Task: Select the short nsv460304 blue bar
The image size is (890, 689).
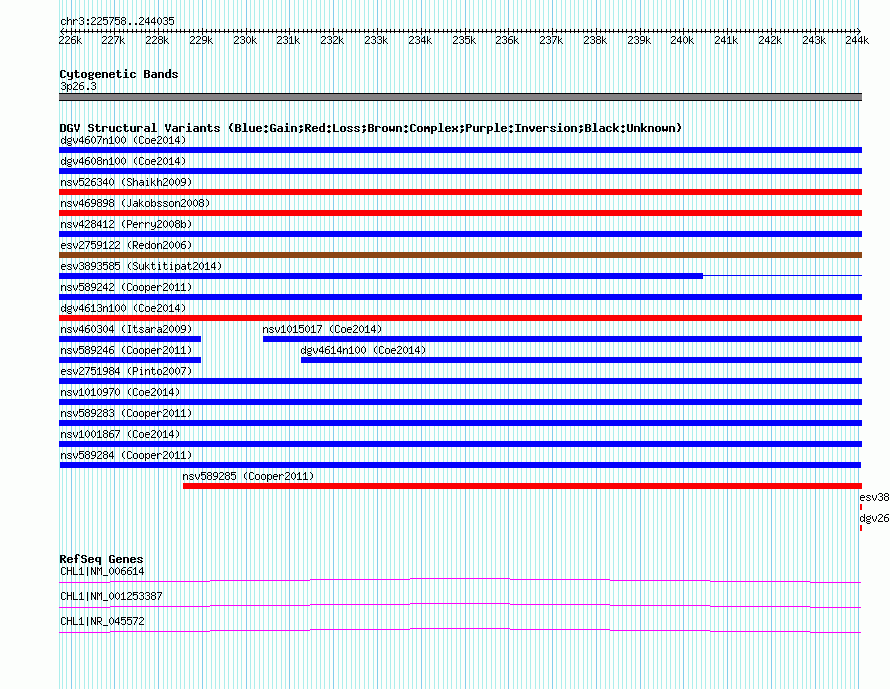Action: point(130,339)
